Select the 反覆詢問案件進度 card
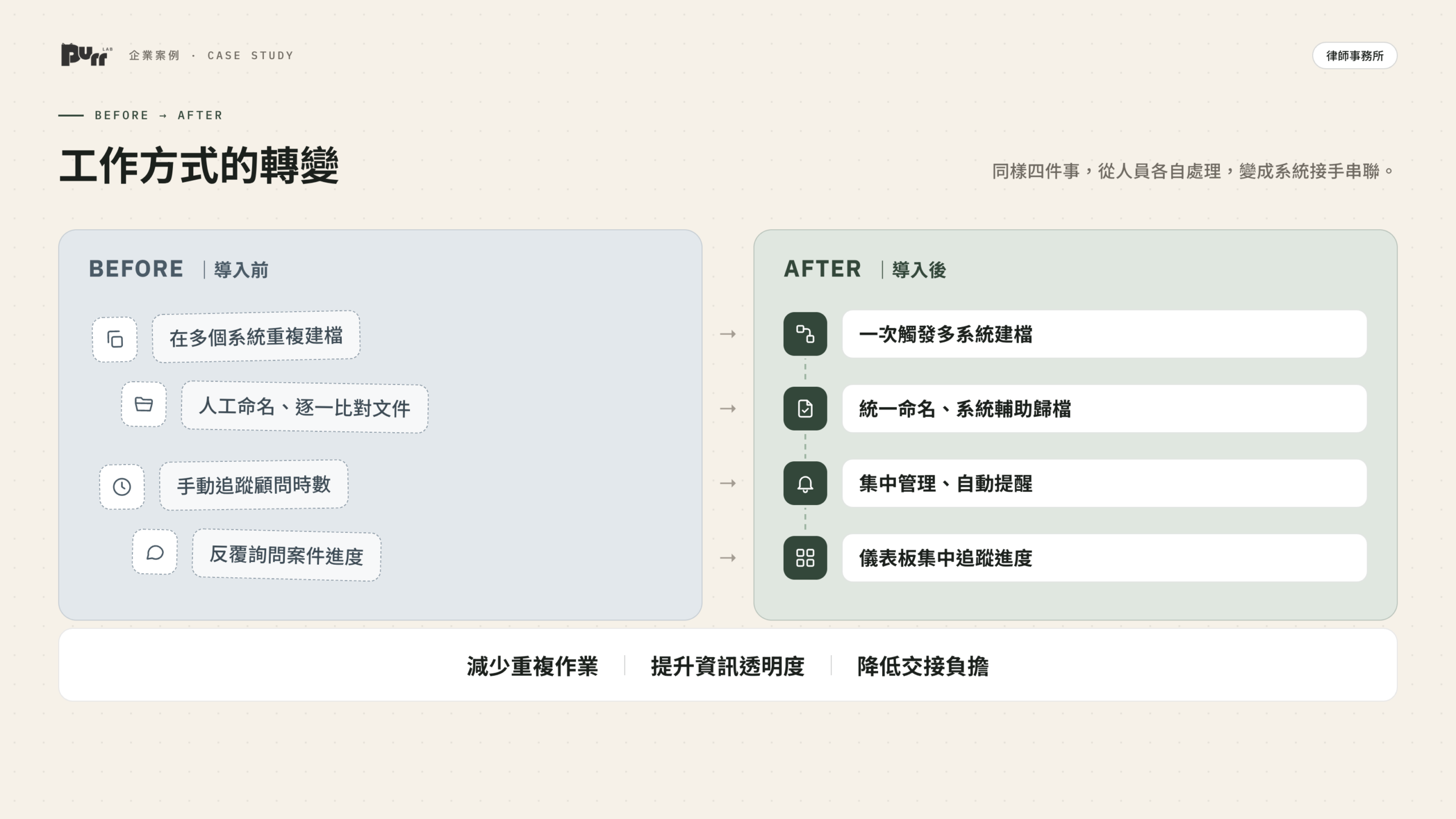 tap(286, 555)
